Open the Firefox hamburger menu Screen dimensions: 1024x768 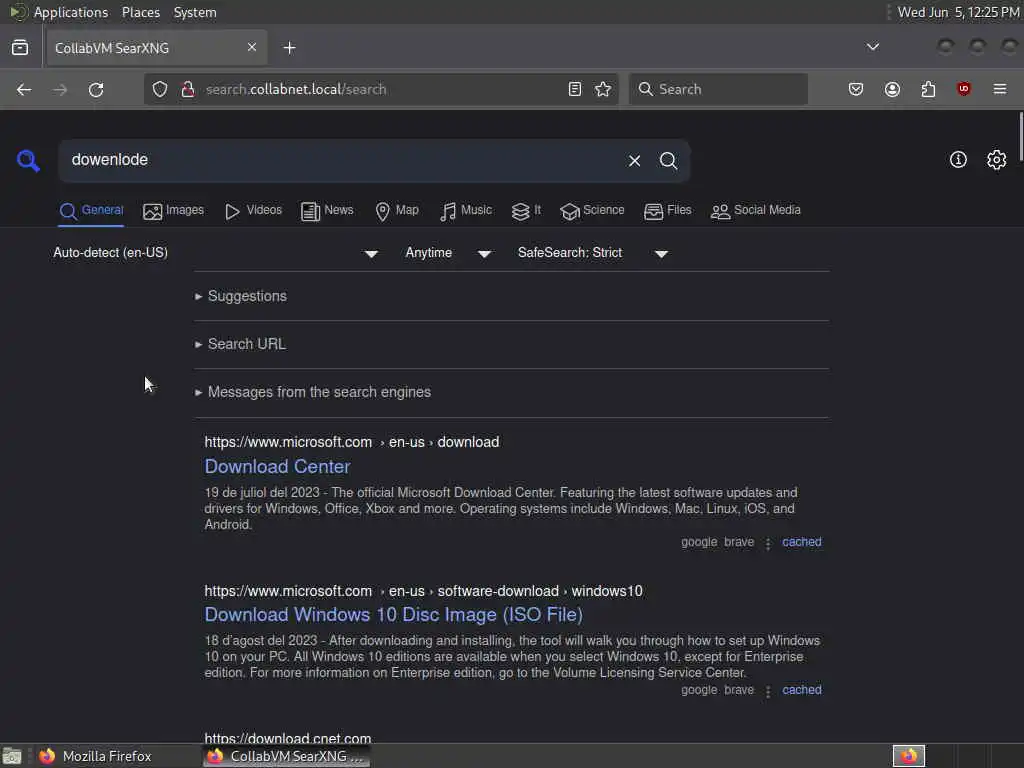[x=999, y=89]
